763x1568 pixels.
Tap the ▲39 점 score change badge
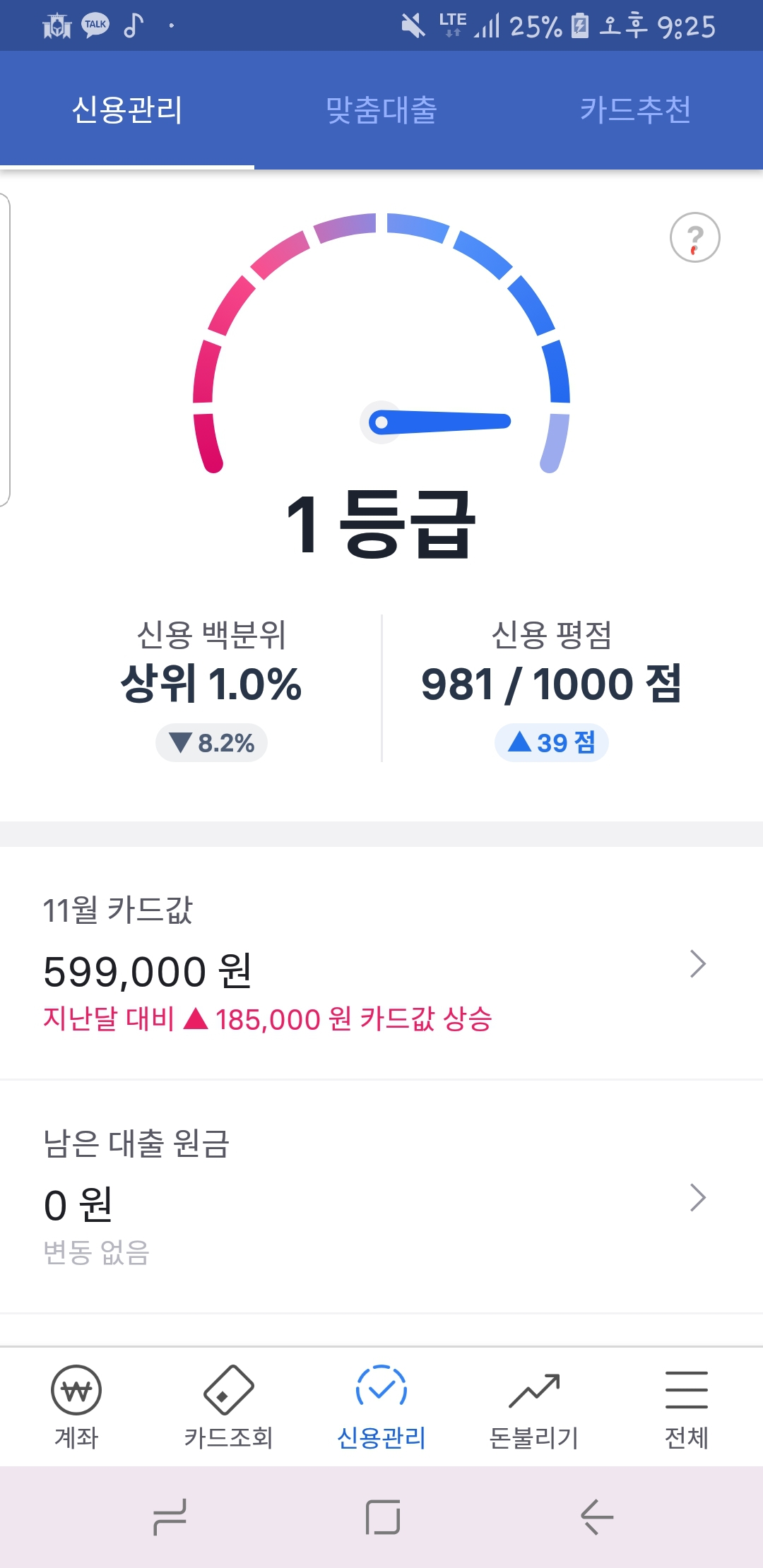pos(552,742)
